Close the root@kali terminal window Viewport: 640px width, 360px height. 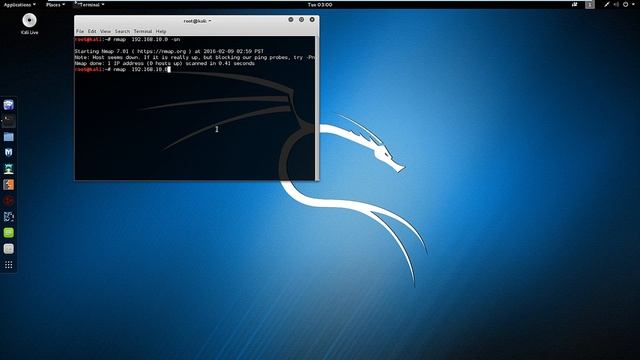(x=312, y=20)
